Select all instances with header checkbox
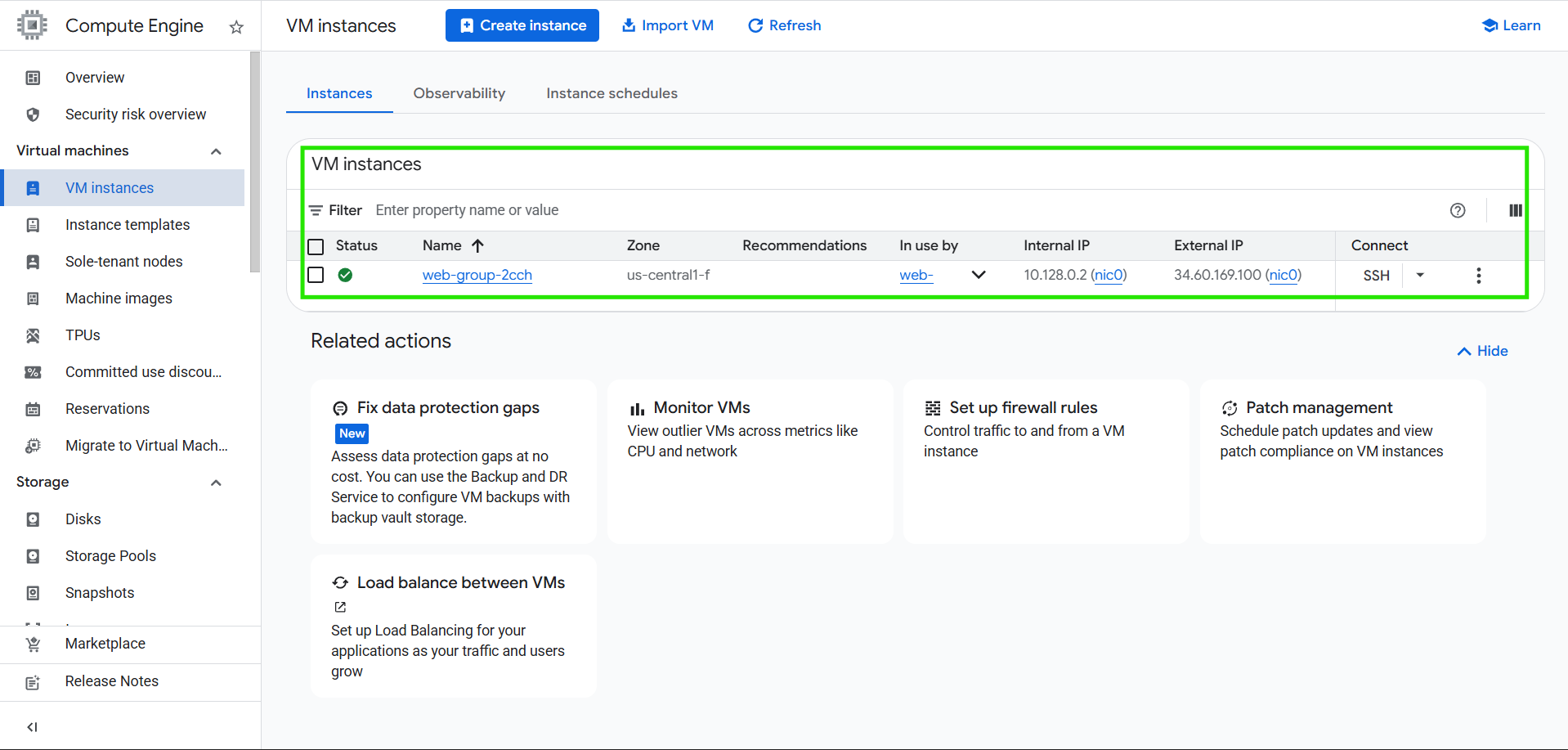The width and height of the screenshot is (1568, 750). (x=316, y=246)
